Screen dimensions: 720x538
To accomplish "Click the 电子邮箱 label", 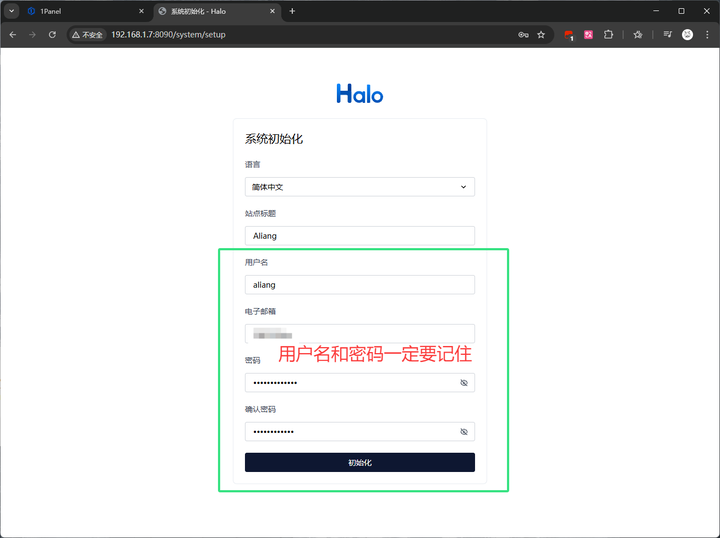I will [260, 311].
